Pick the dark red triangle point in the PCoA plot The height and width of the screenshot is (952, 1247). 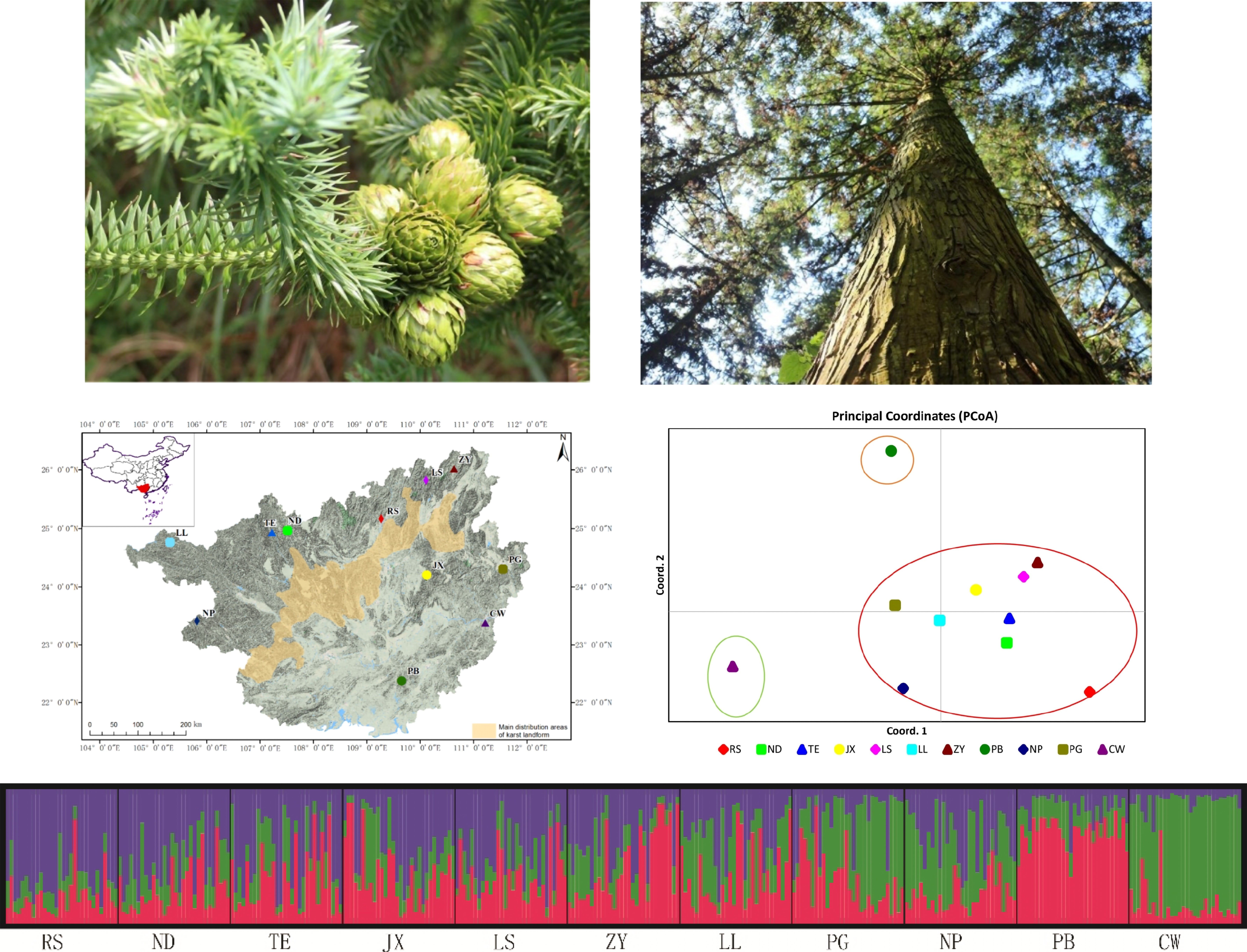coord(1037,563)
